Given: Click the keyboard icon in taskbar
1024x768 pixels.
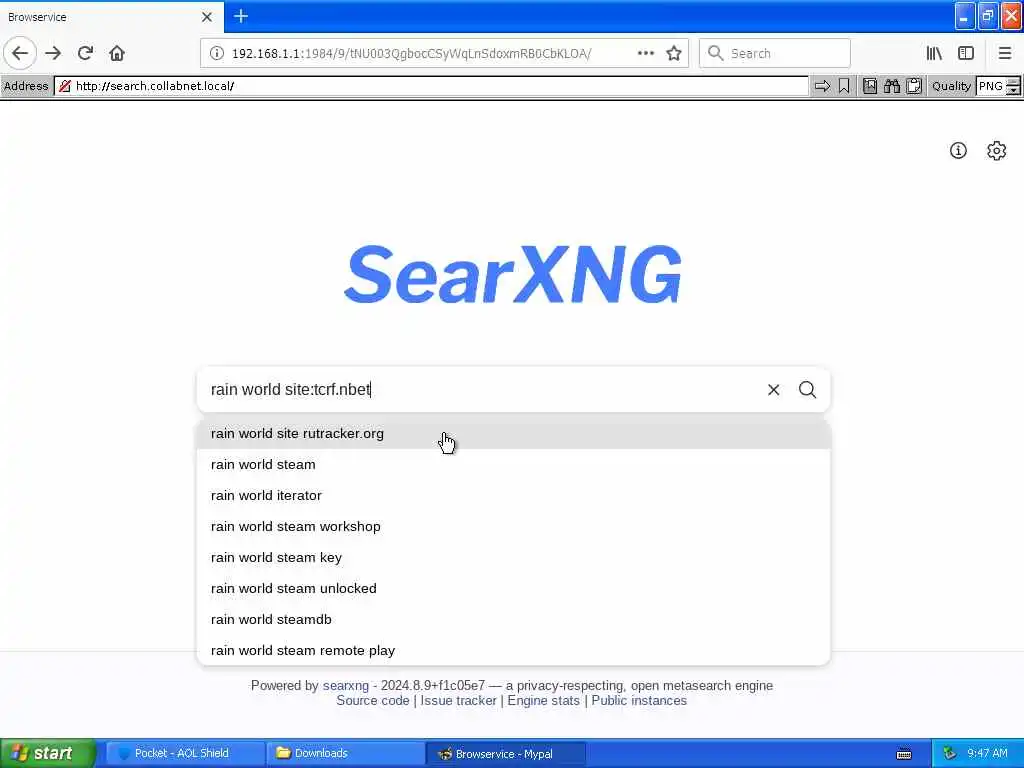Looking at the screenshot, I should pos(904,754).
